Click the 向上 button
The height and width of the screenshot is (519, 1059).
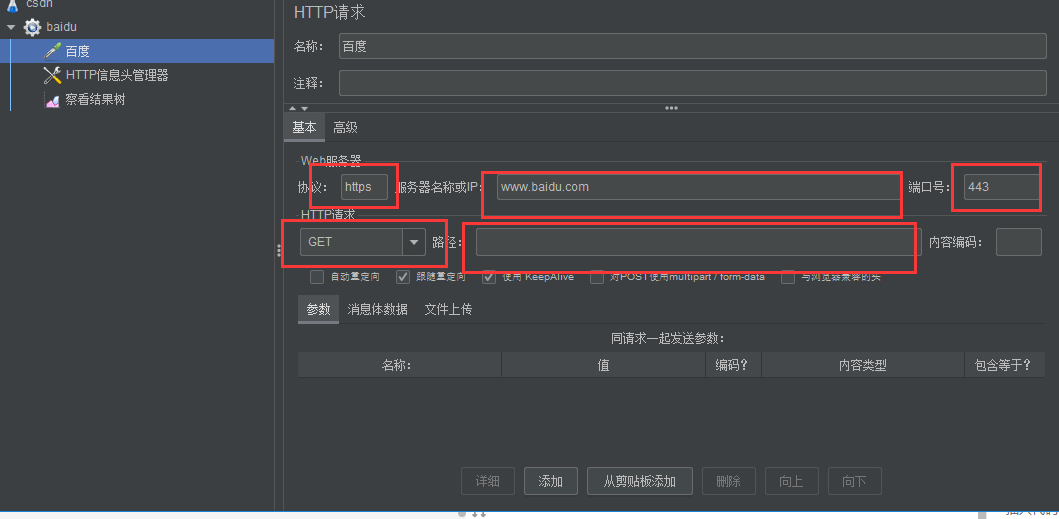[x=792, y=481]
